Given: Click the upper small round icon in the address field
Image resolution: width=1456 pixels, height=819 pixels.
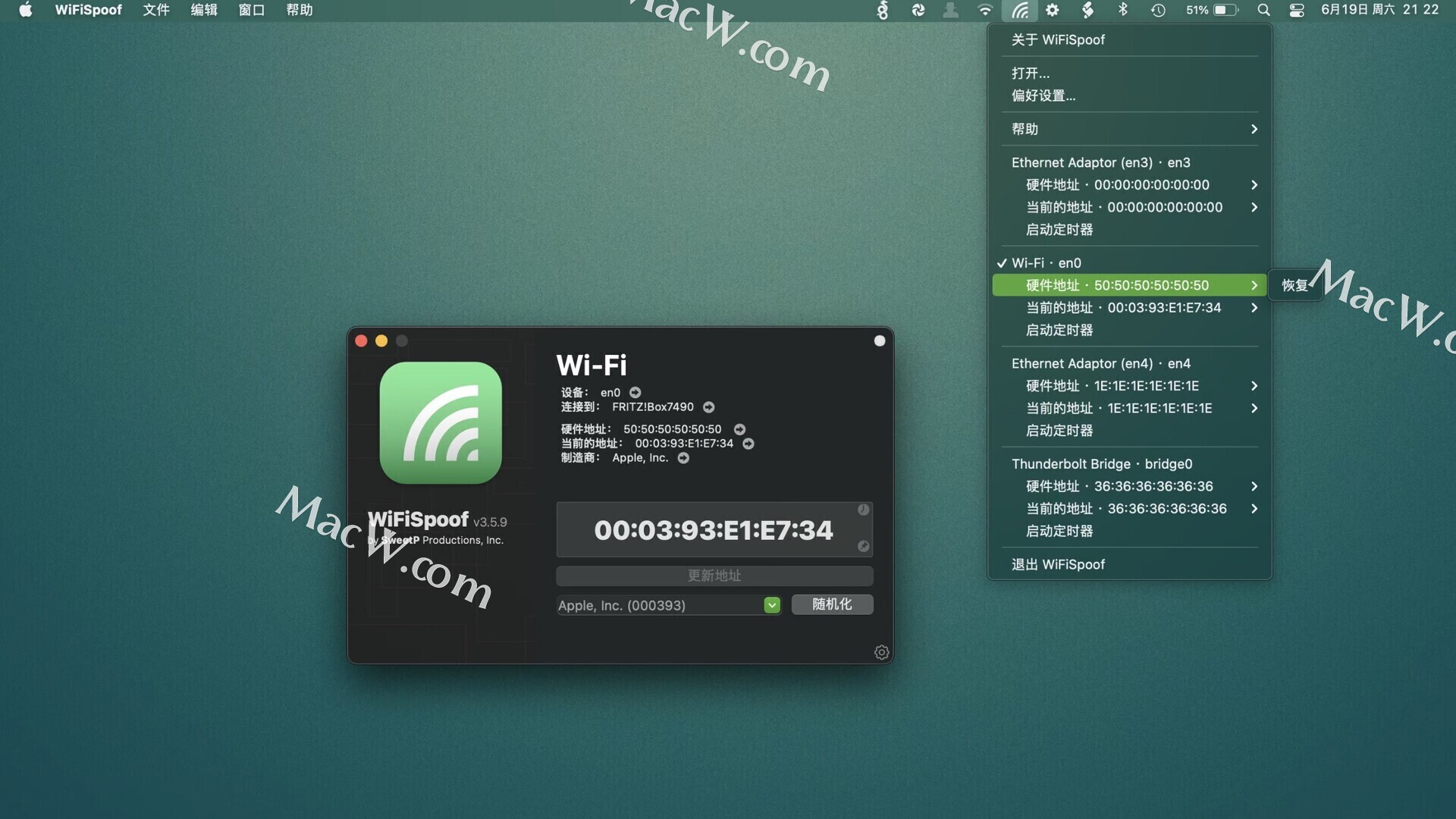Looking at the screenshot, I should [x=863, y=510].
